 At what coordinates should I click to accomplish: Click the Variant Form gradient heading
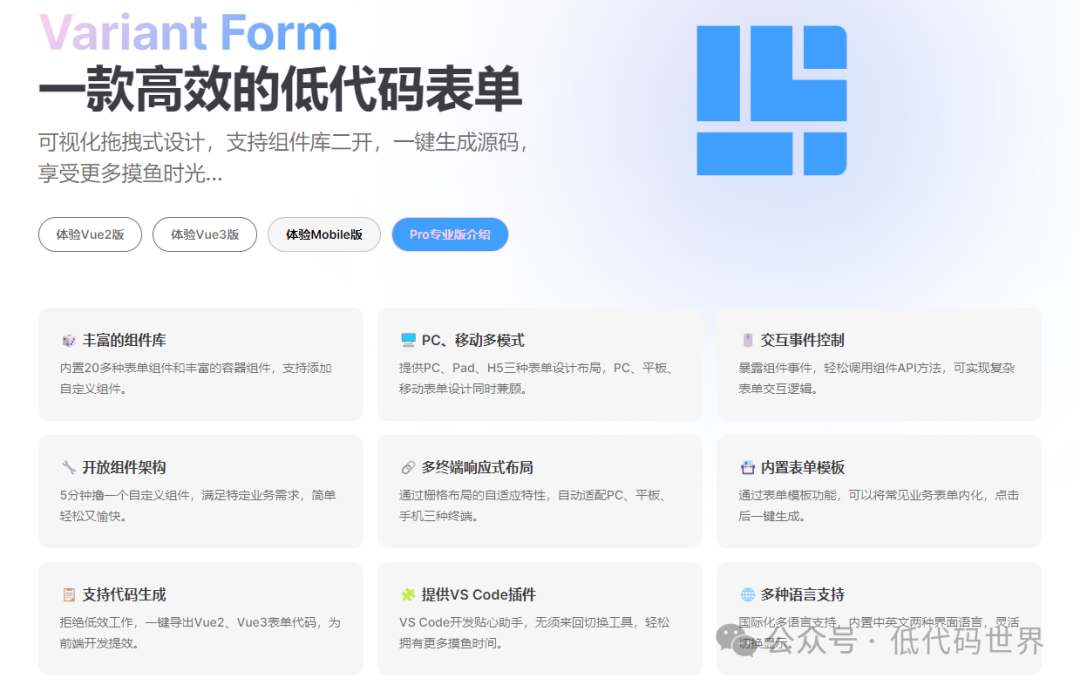(x=188, y=32)
